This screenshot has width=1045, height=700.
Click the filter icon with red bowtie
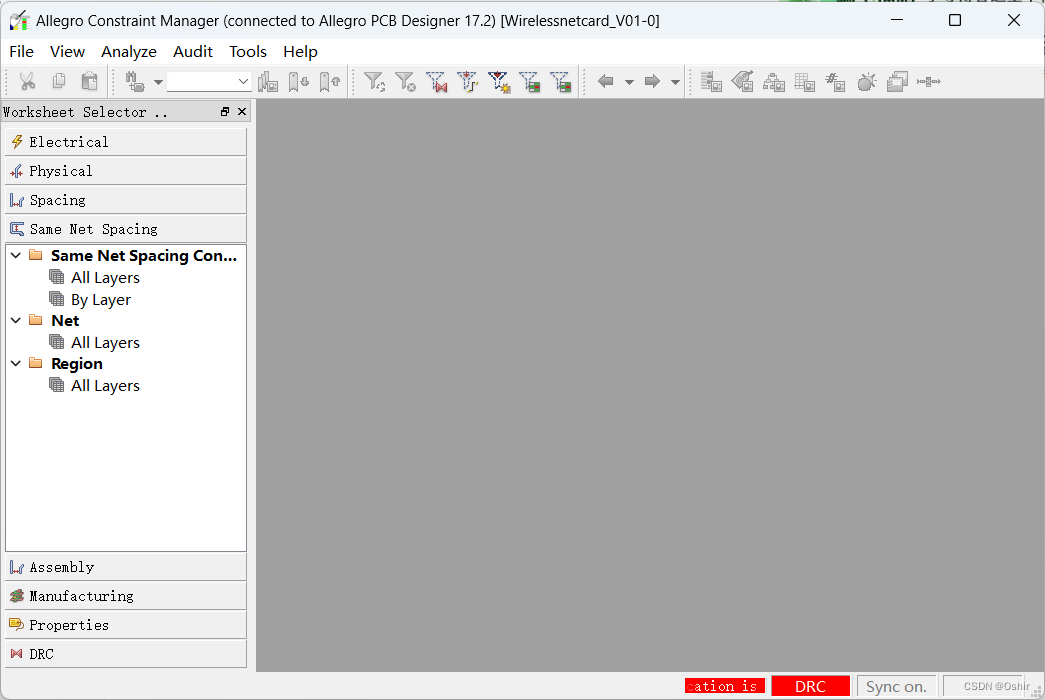[436, 82]
